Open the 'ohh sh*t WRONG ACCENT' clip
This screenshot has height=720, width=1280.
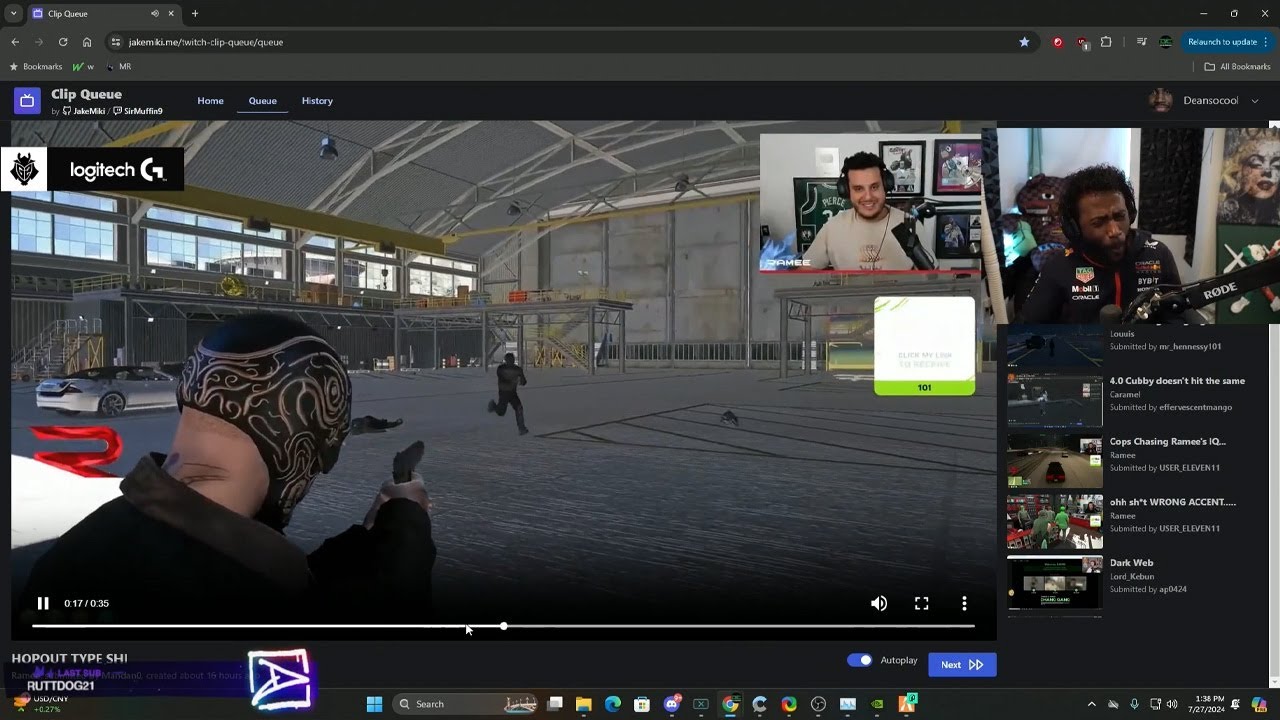[1173, 502]
